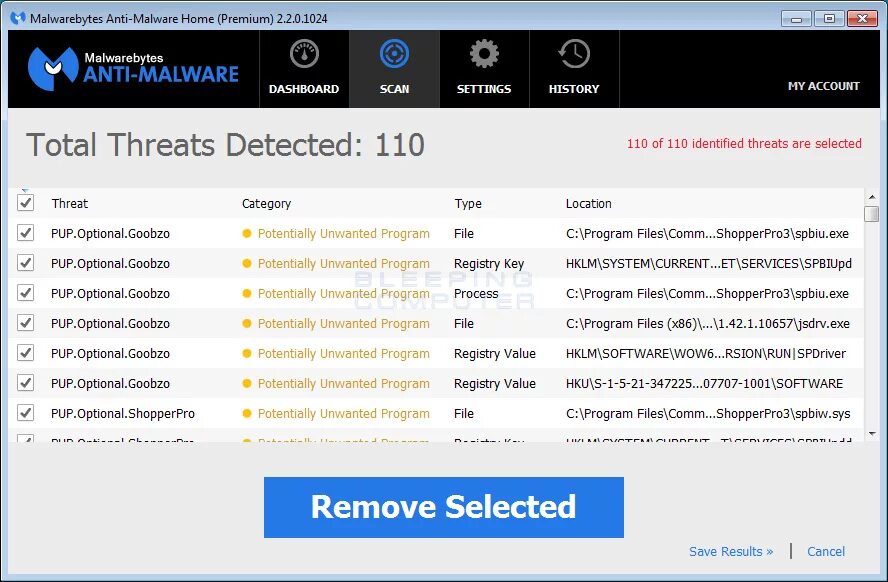This screenshot has width=888, height=582.
Task: Sort by the Category column header
Action: point(266,204)
